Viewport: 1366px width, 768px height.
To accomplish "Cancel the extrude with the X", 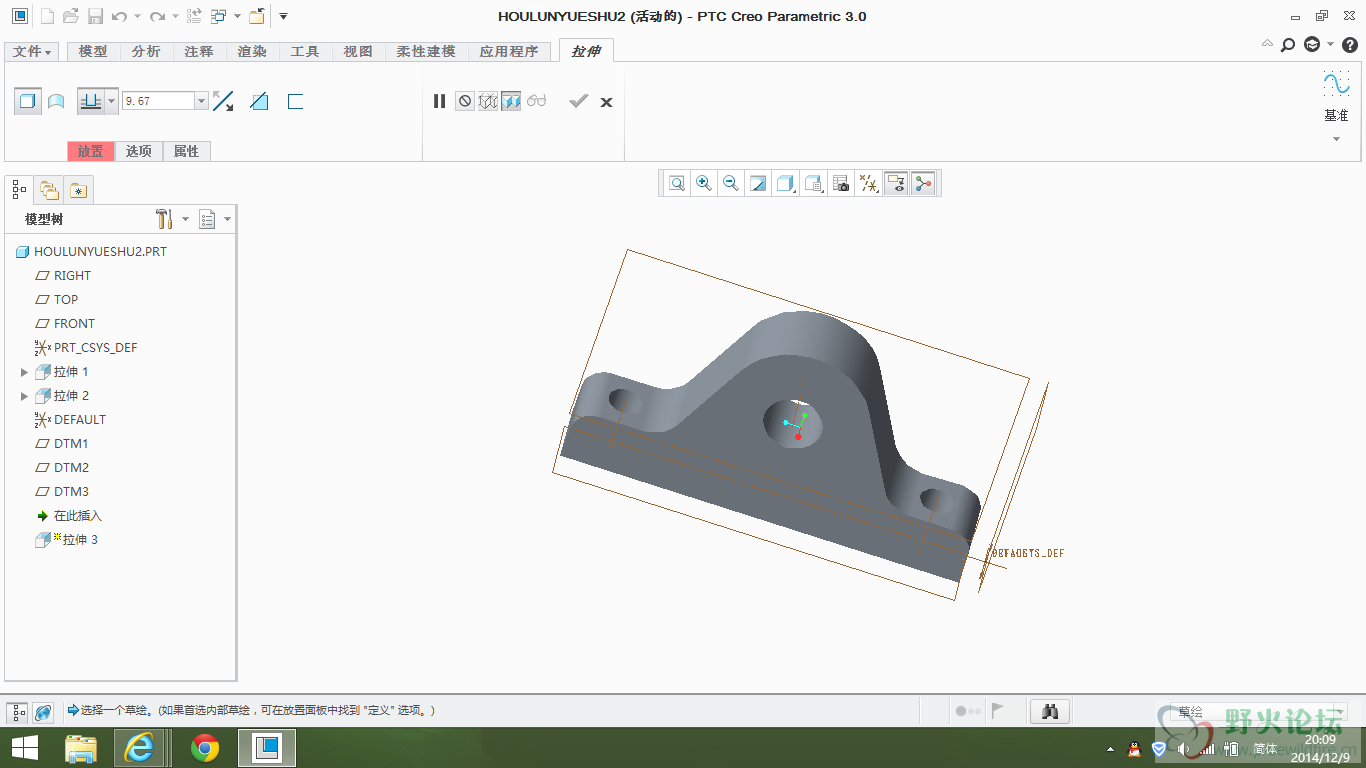I will click(606, 102).
